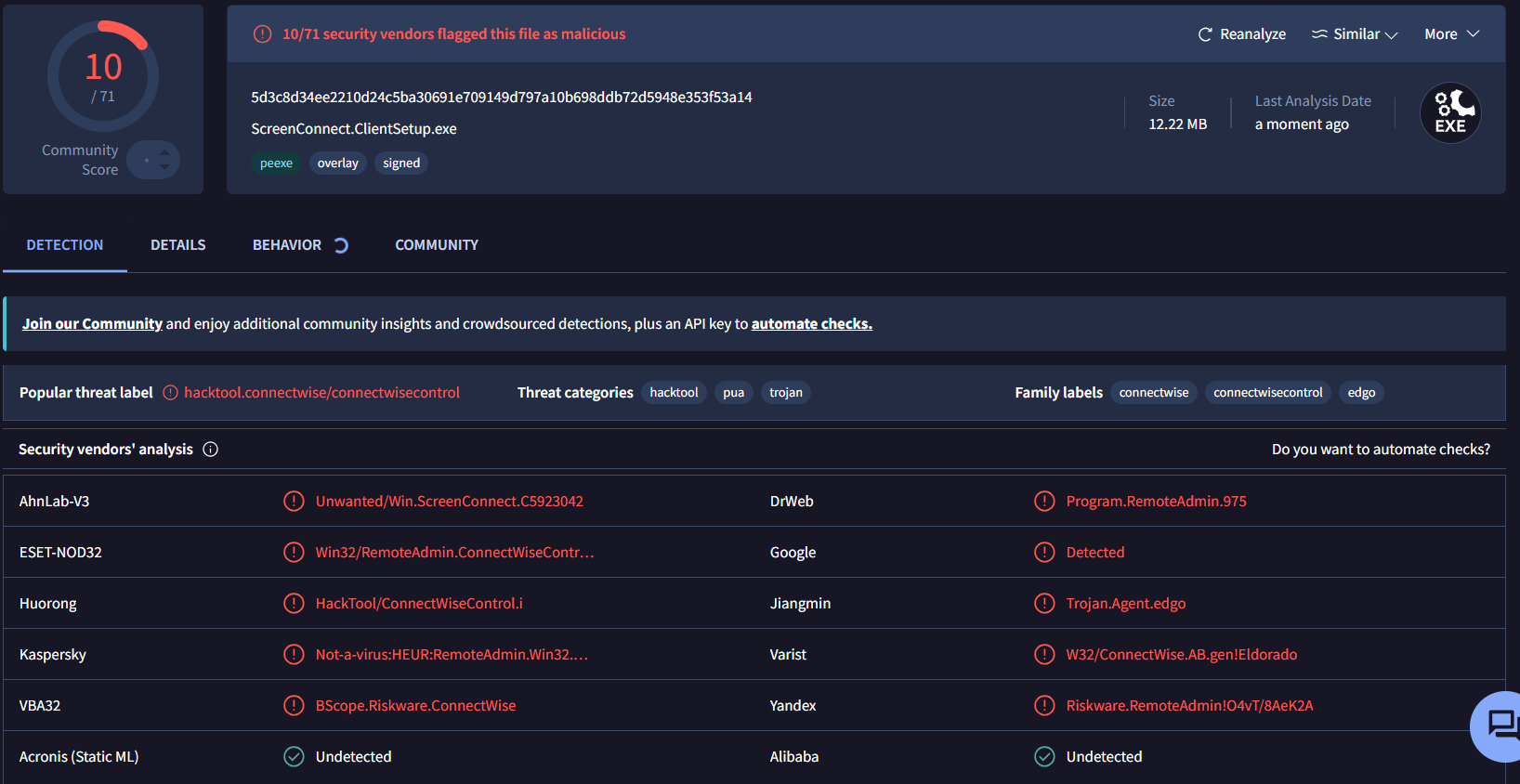Click the peexe tag
Screen dimensions: 1520x784
pos(276,163)
